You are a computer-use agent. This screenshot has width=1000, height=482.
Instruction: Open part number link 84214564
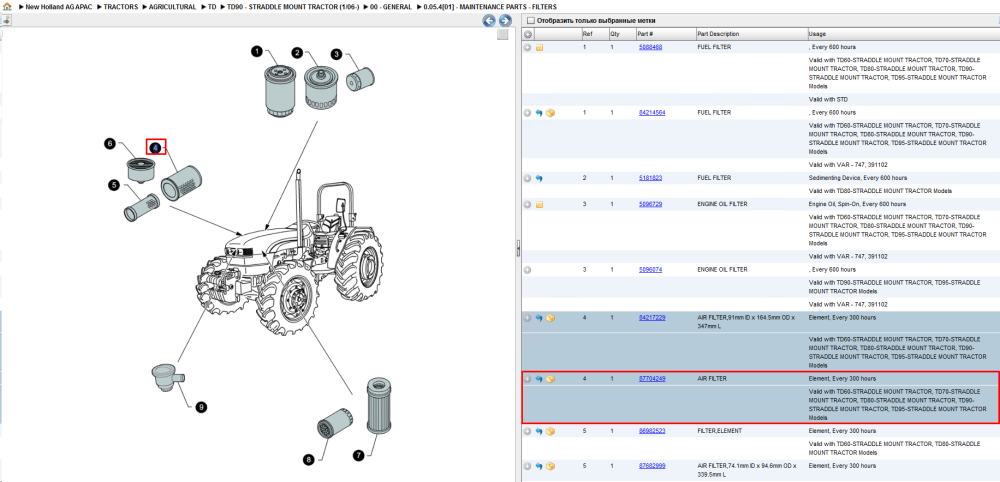tap(652, 112)
